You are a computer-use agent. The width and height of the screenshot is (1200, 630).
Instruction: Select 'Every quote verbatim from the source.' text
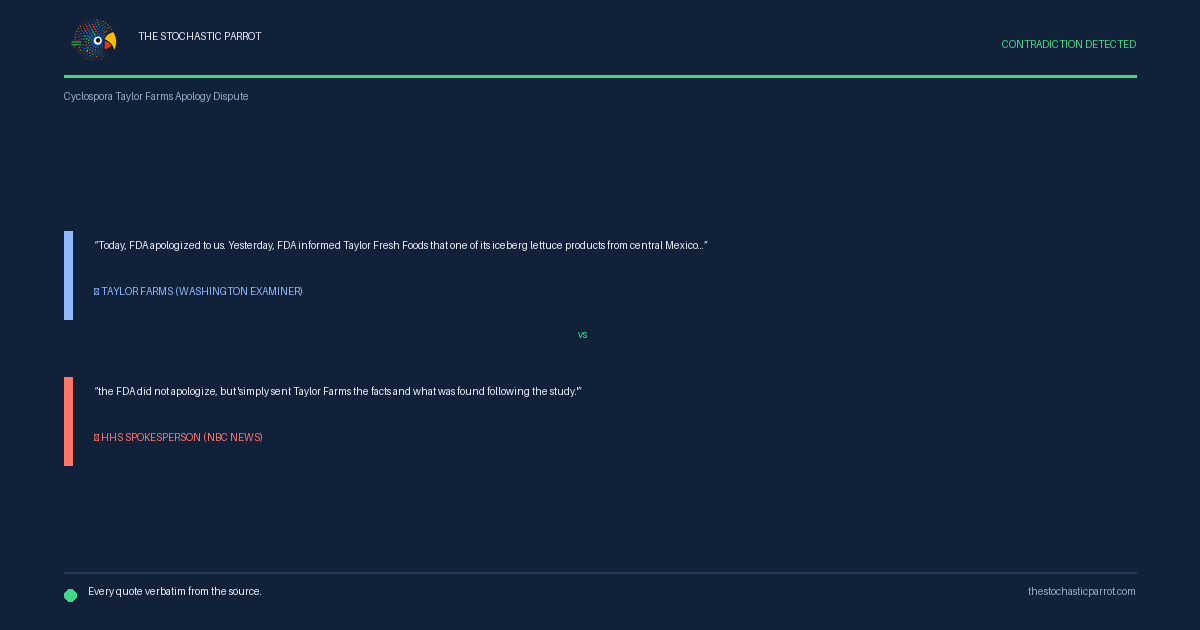point(175,591)
